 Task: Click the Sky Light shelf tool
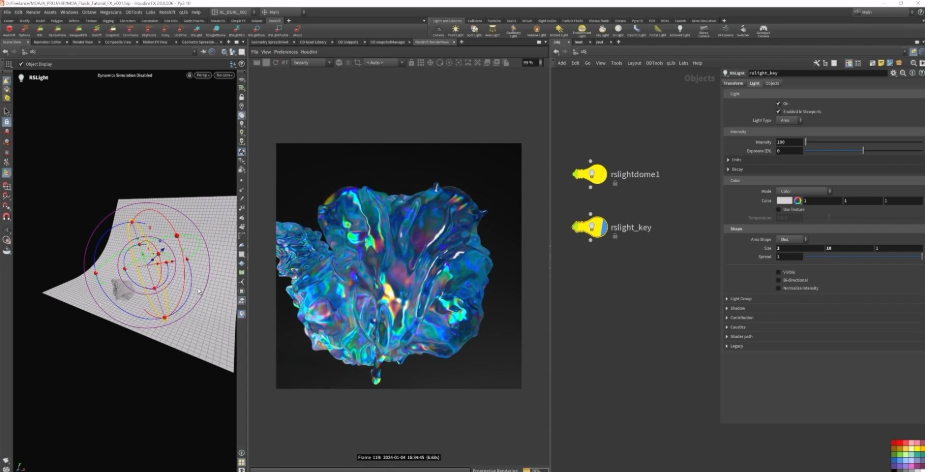click(x=602, y=31)
